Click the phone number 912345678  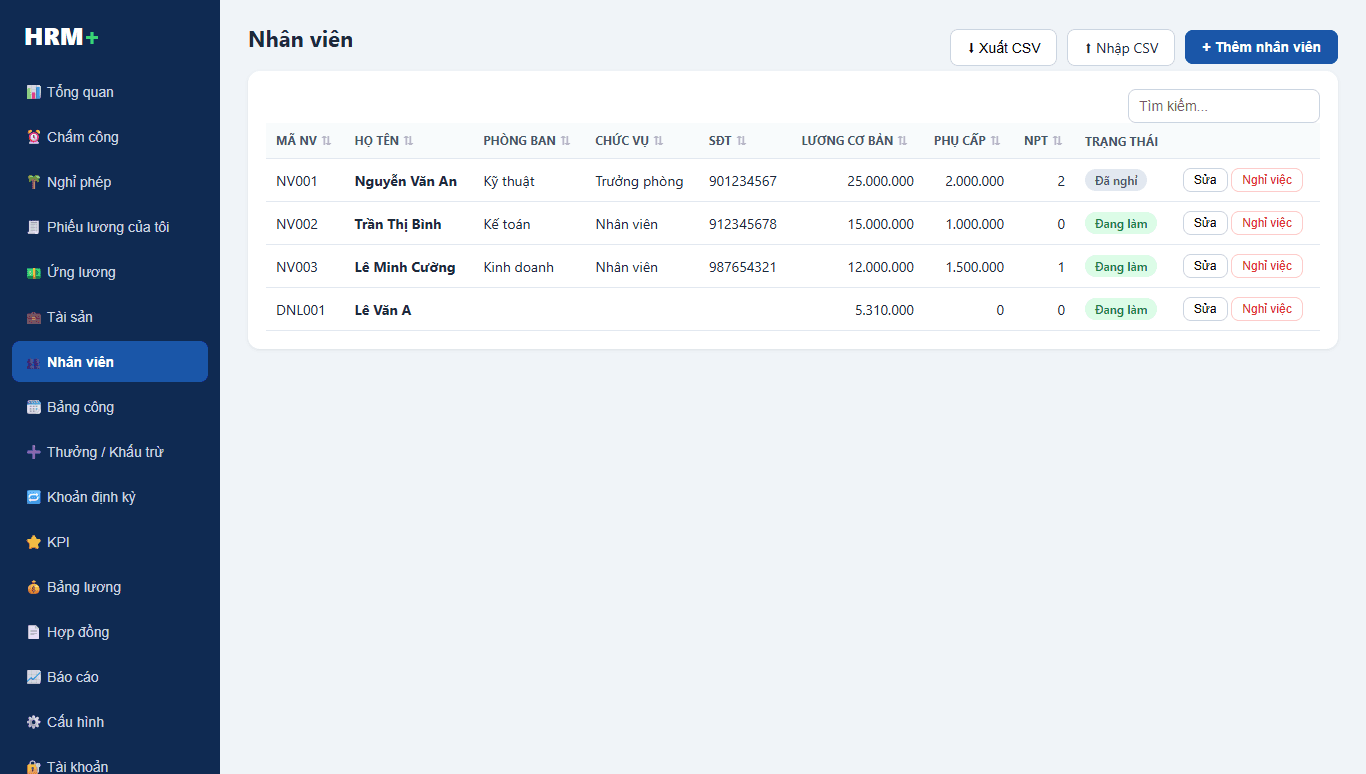pyautogui.click(x=743, y=224)
